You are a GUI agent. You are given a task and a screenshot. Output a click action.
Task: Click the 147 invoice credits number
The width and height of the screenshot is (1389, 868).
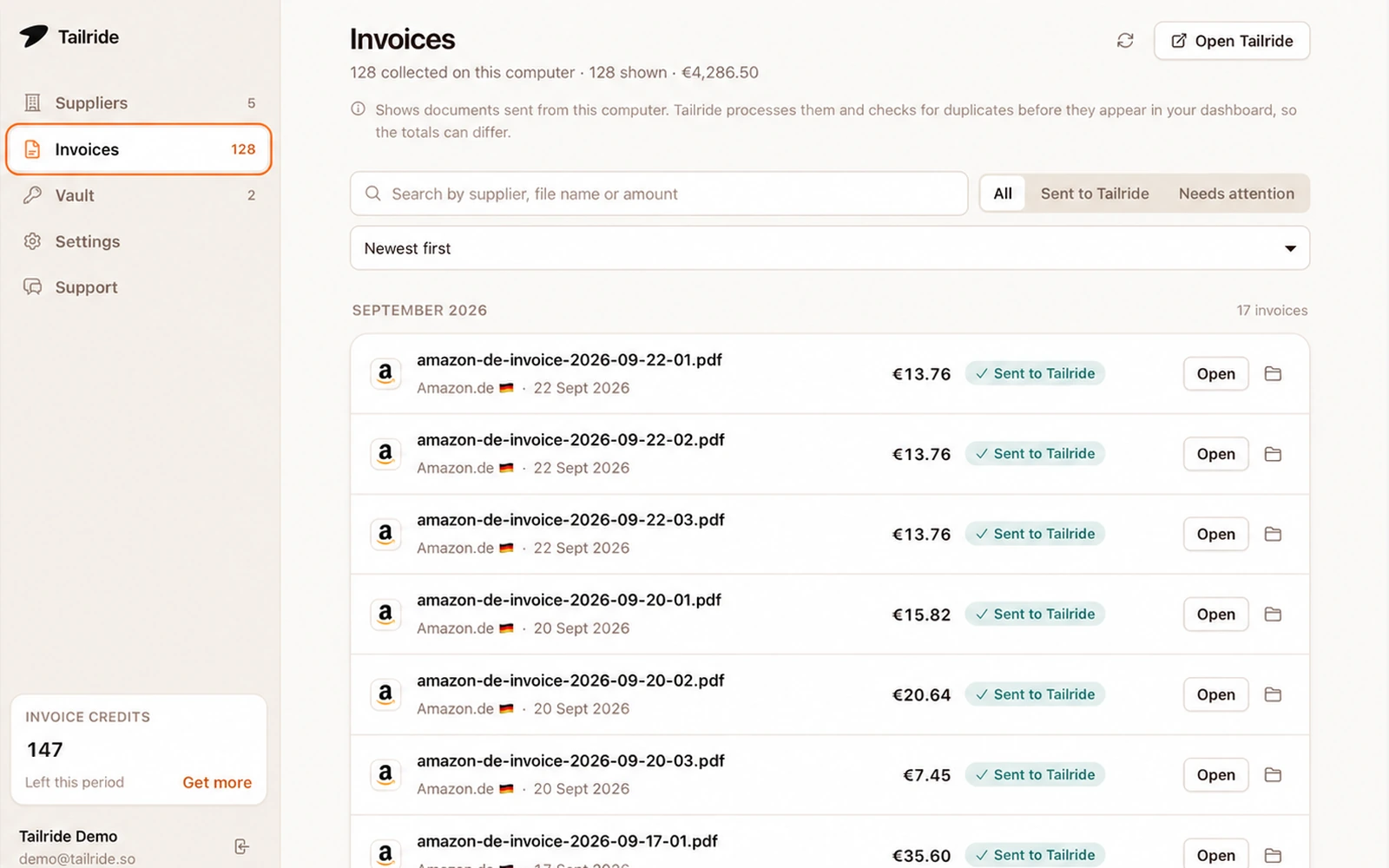coord(45,750)
